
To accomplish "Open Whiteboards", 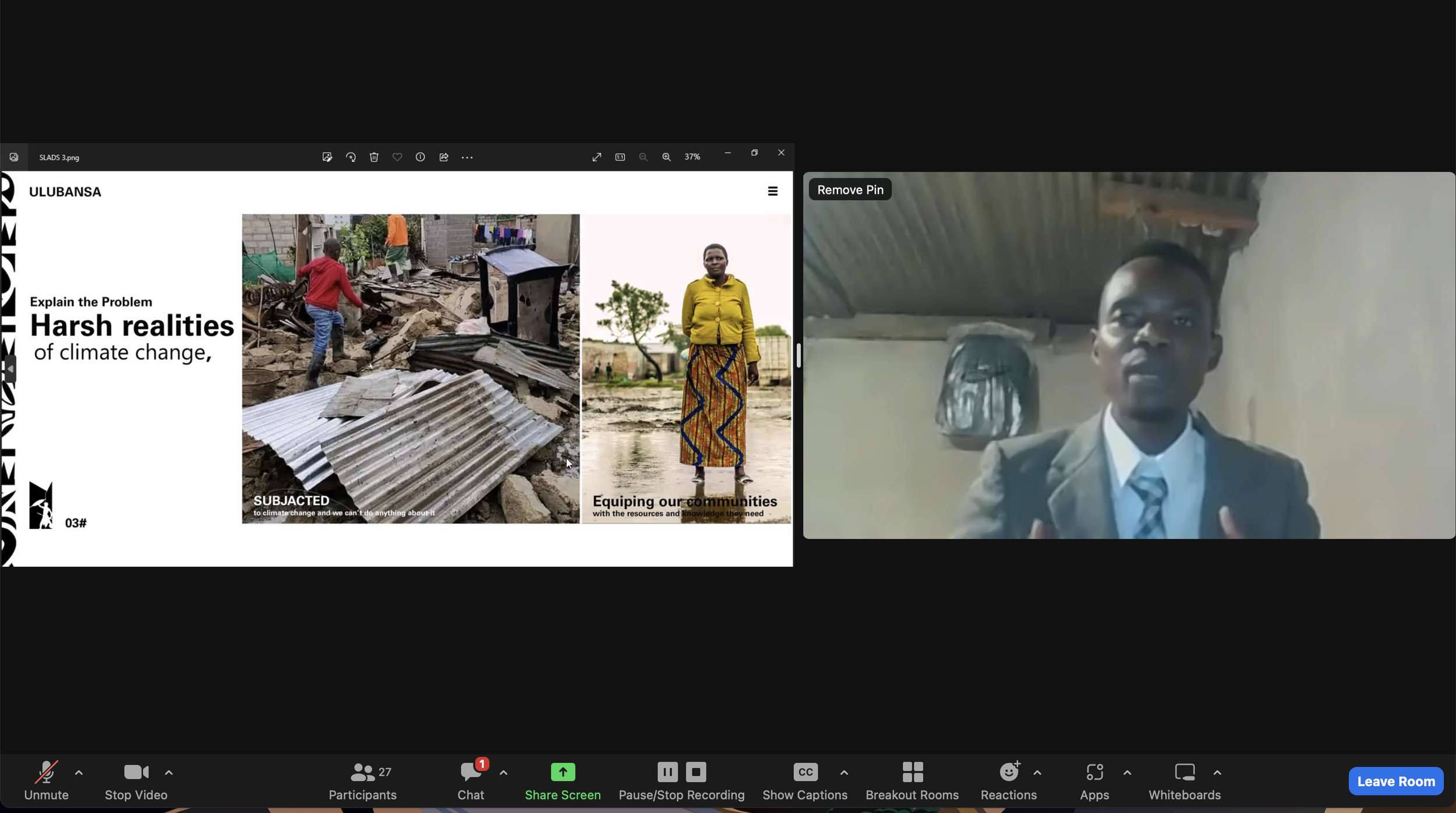I will (x=1185, y=780).
